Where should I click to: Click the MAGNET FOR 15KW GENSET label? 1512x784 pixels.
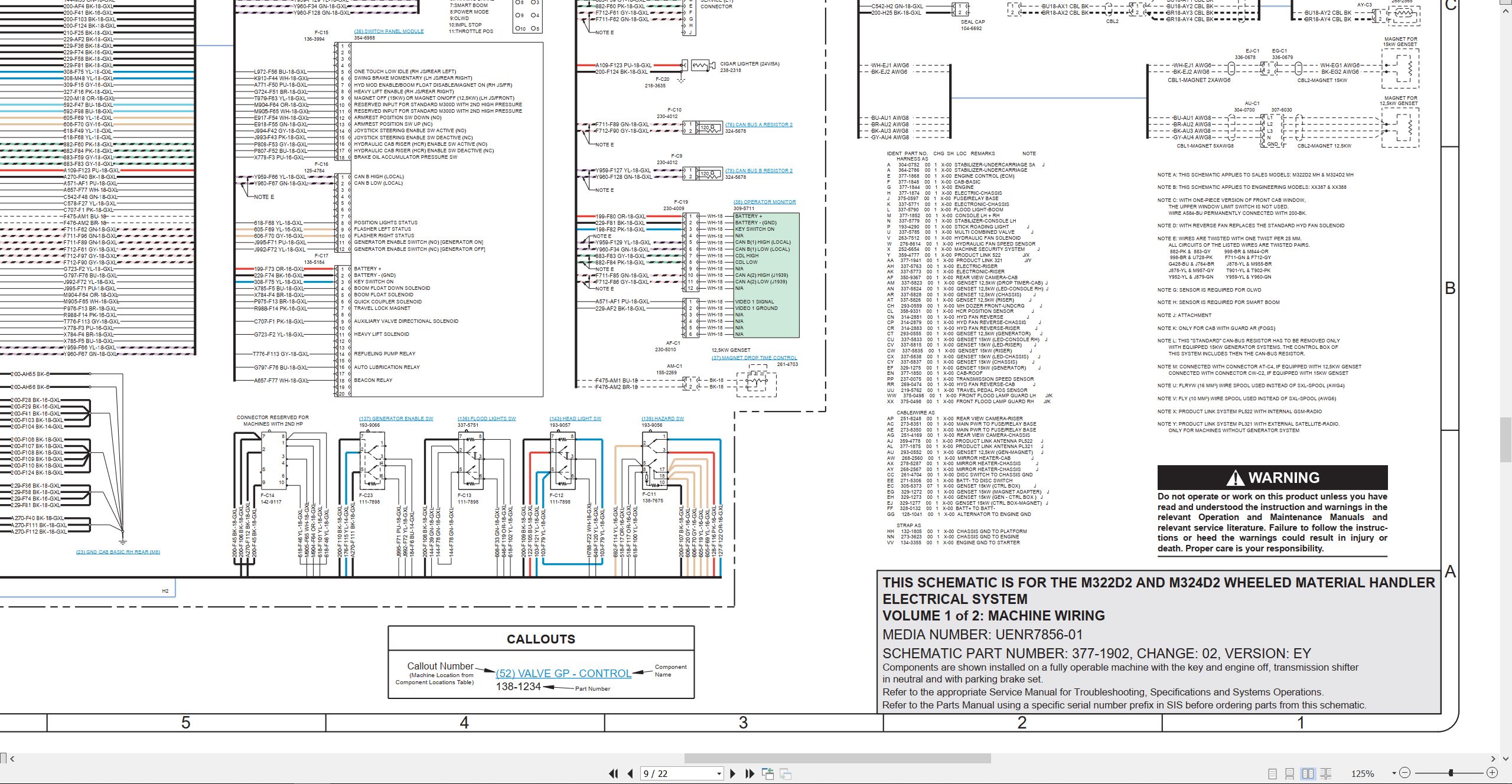pyautogui.click(x=1400, y=41)
